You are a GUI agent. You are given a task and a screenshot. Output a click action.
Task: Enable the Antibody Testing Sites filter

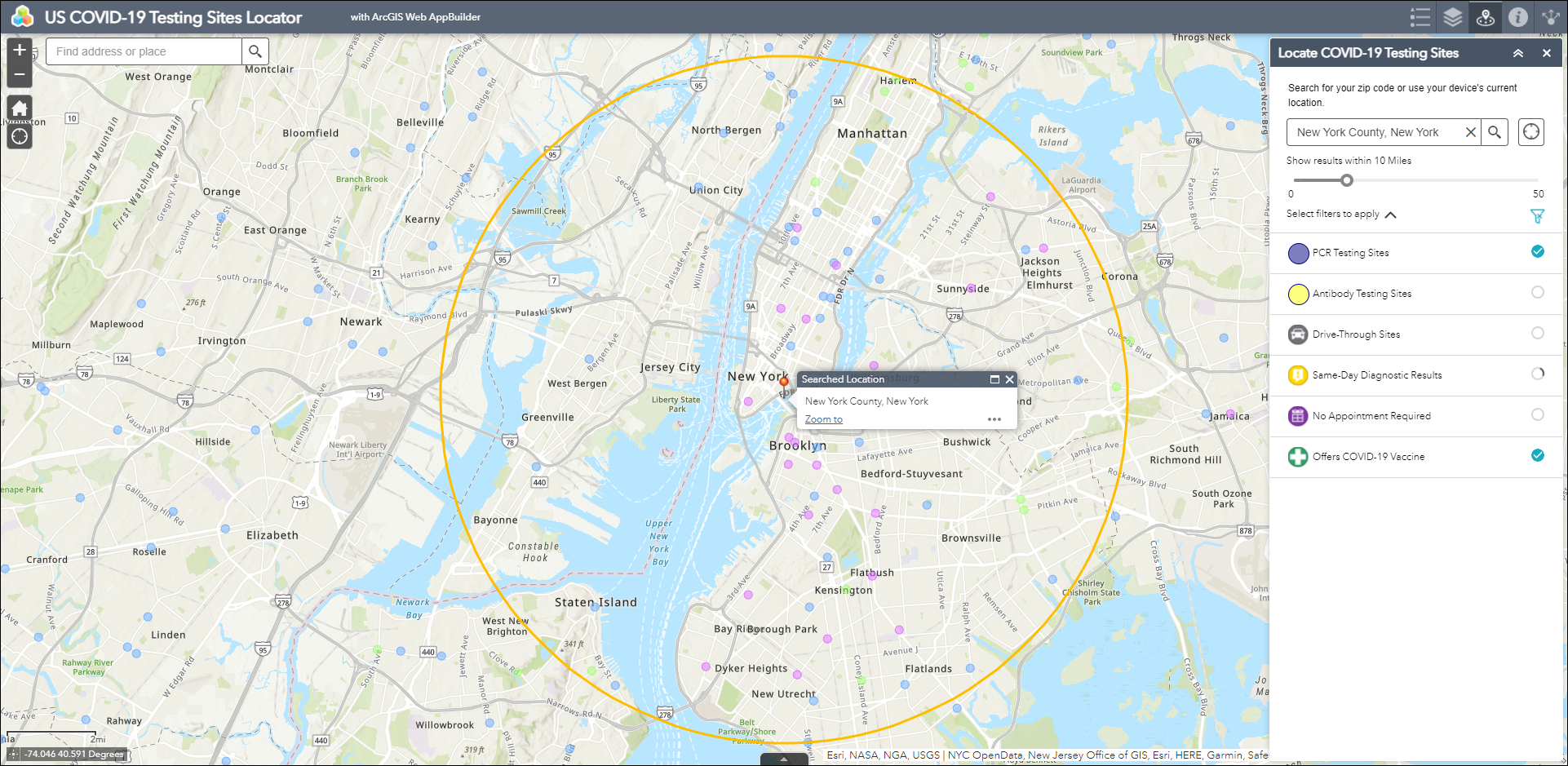[x=1539, y=293]
